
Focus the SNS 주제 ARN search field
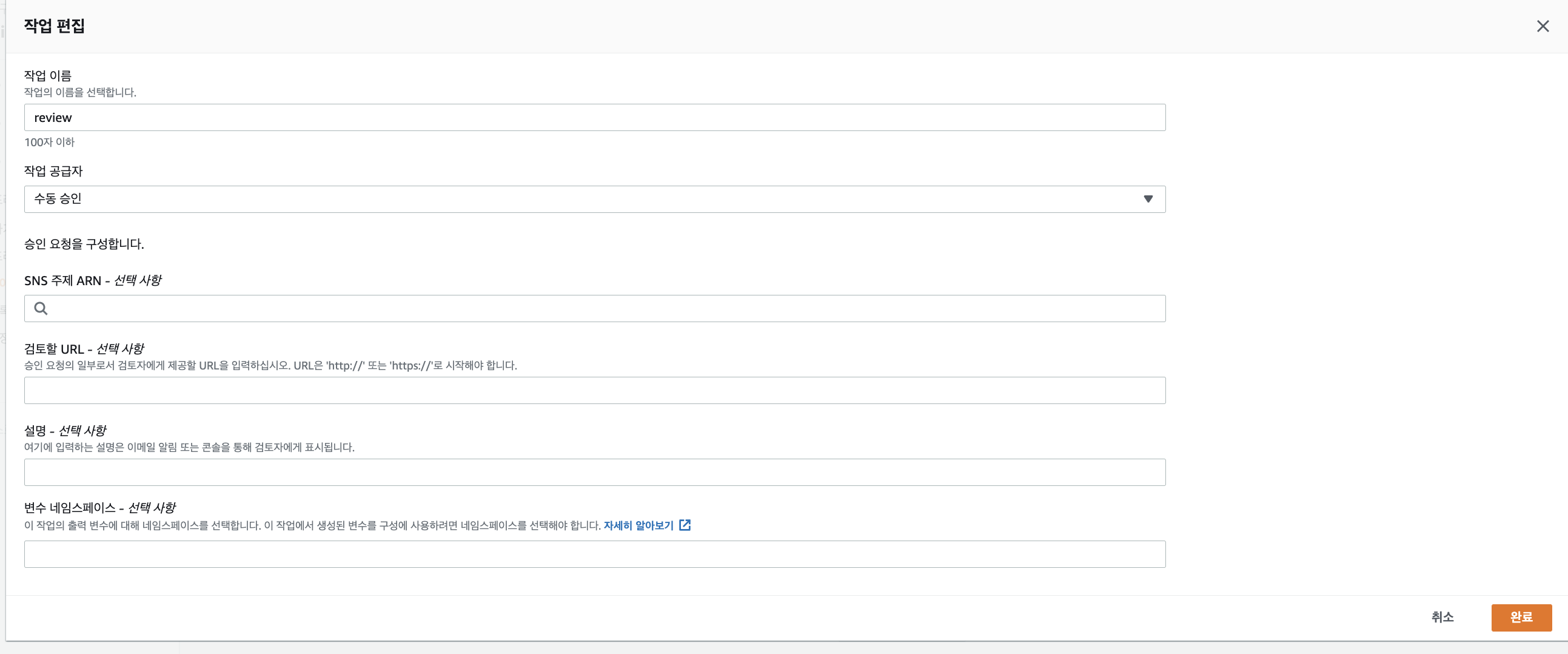595,309
